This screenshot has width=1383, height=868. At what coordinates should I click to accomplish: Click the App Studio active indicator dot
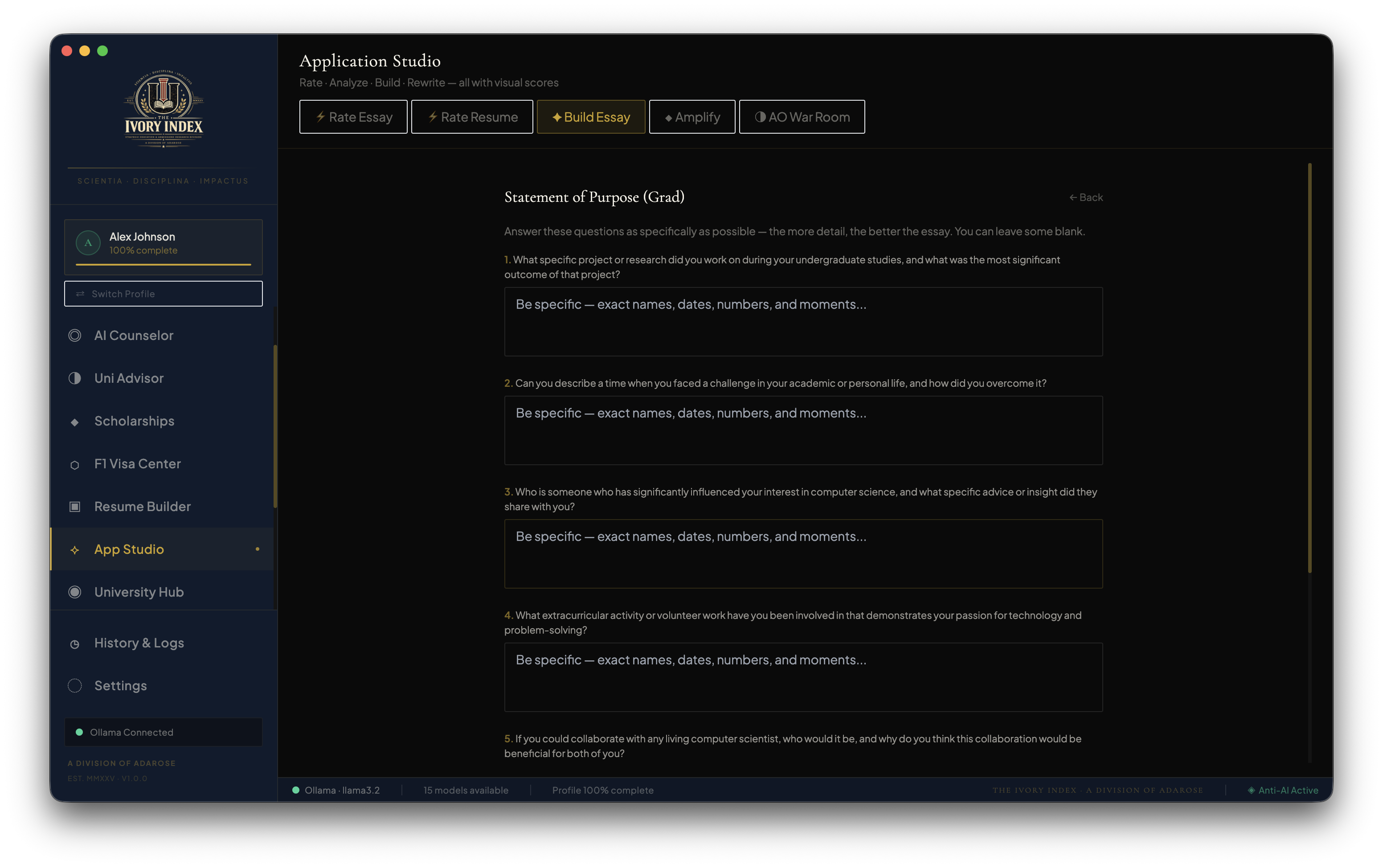(257, 549)
